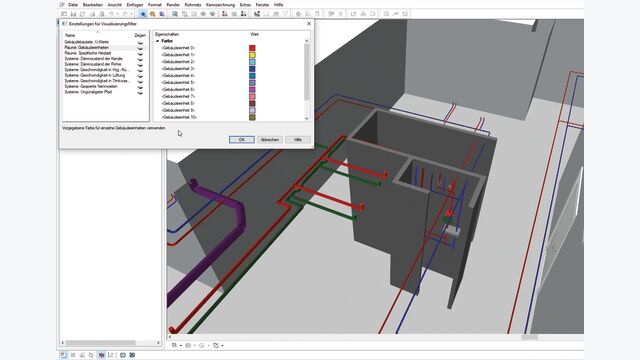Click the first icon in the top toolbar
The image size is (640, 360).
click(64, 14)
